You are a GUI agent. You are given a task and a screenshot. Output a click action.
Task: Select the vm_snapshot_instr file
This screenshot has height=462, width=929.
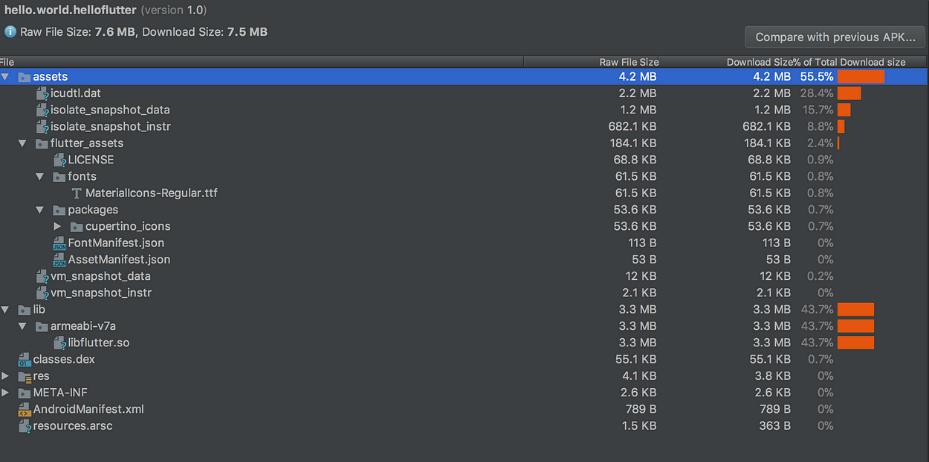[101, 293]
